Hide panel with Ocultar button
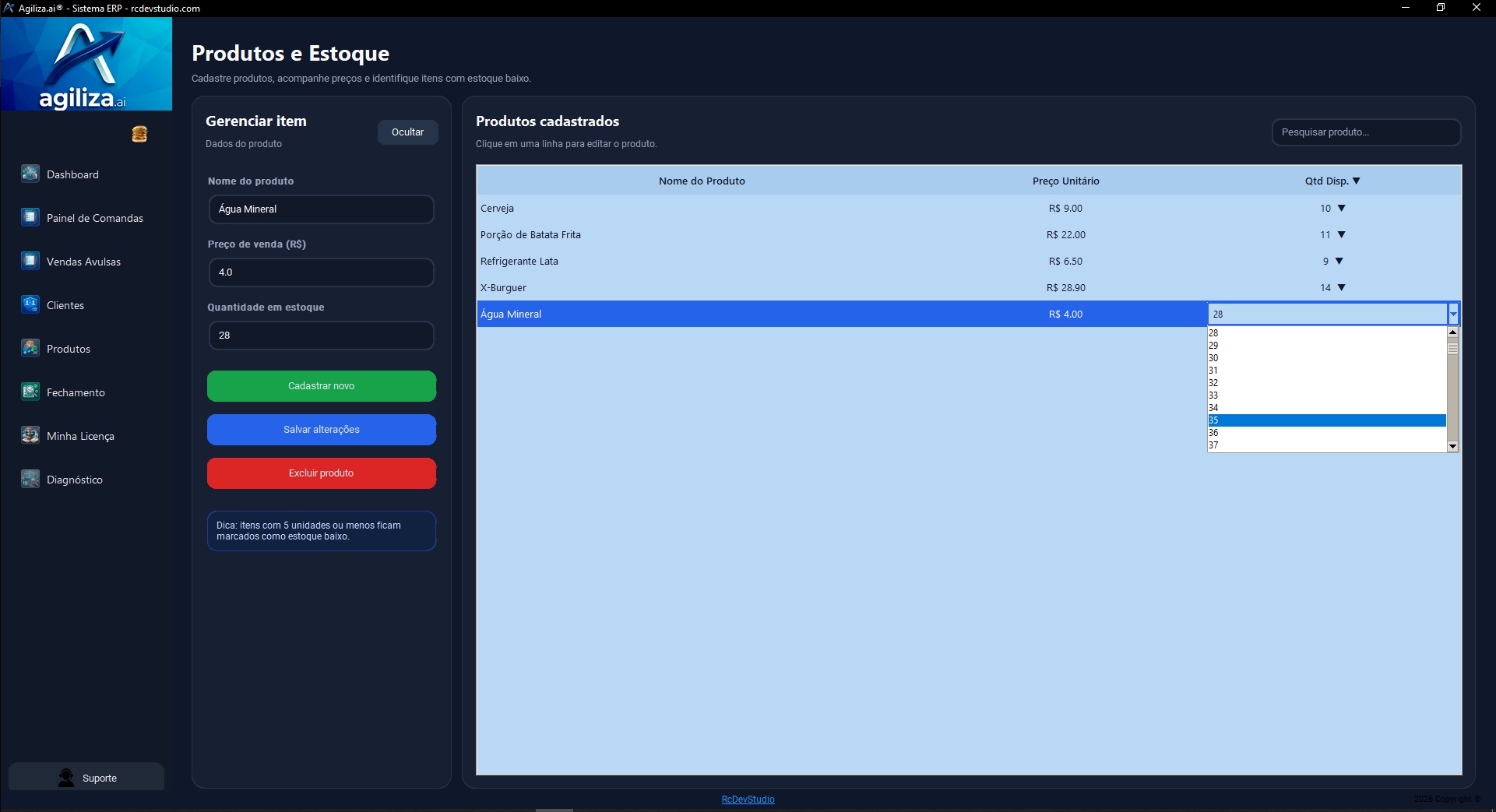 point(408,132)
